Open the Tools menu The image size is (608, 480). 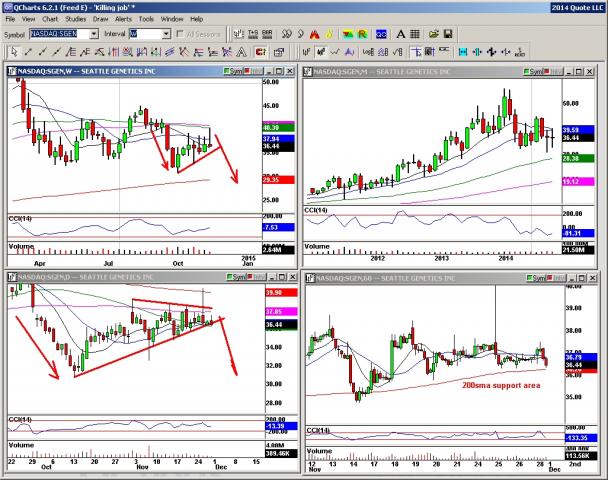pos(146,19)
